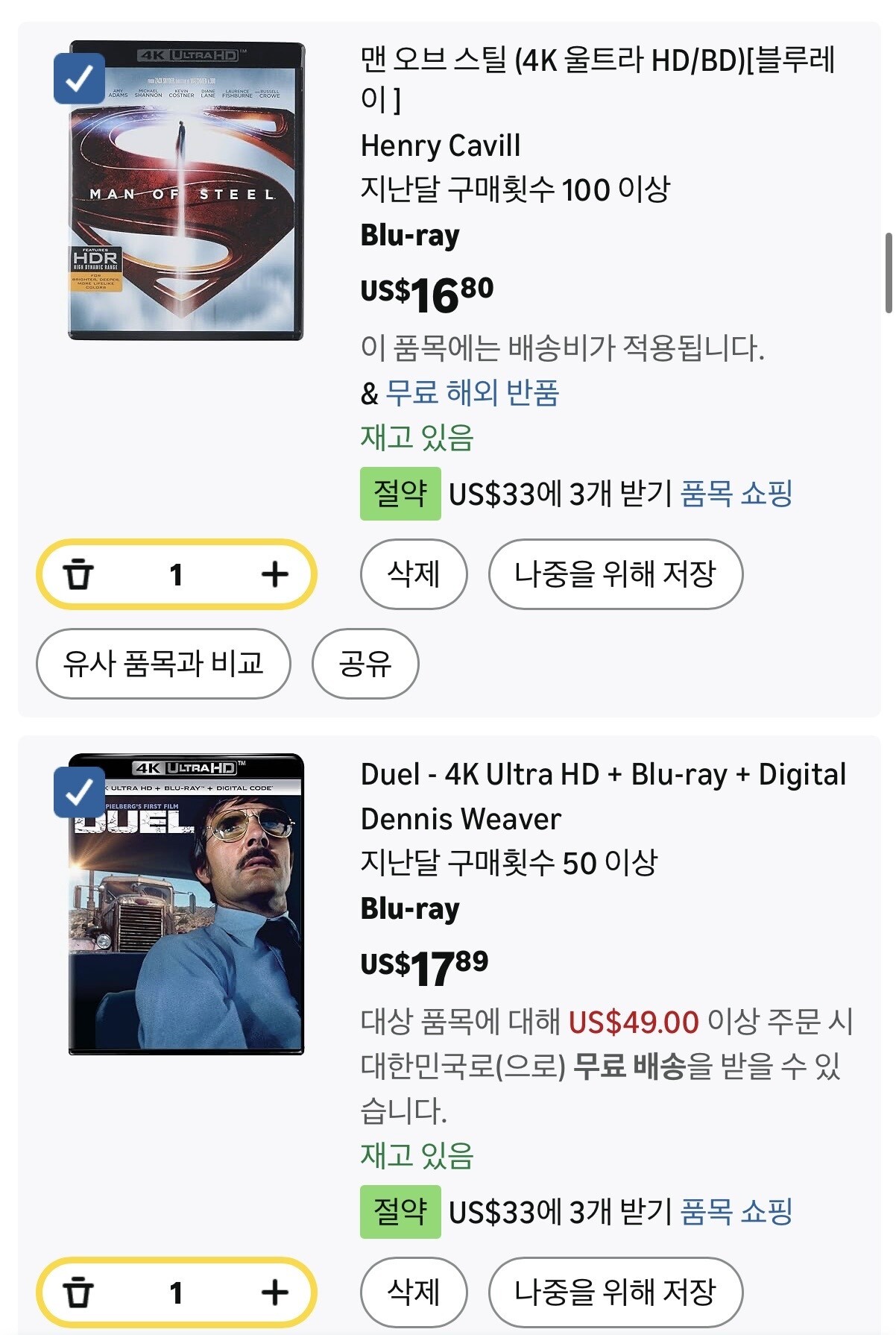
Task: Tap the 공유 share button
Action: point(365,664)
